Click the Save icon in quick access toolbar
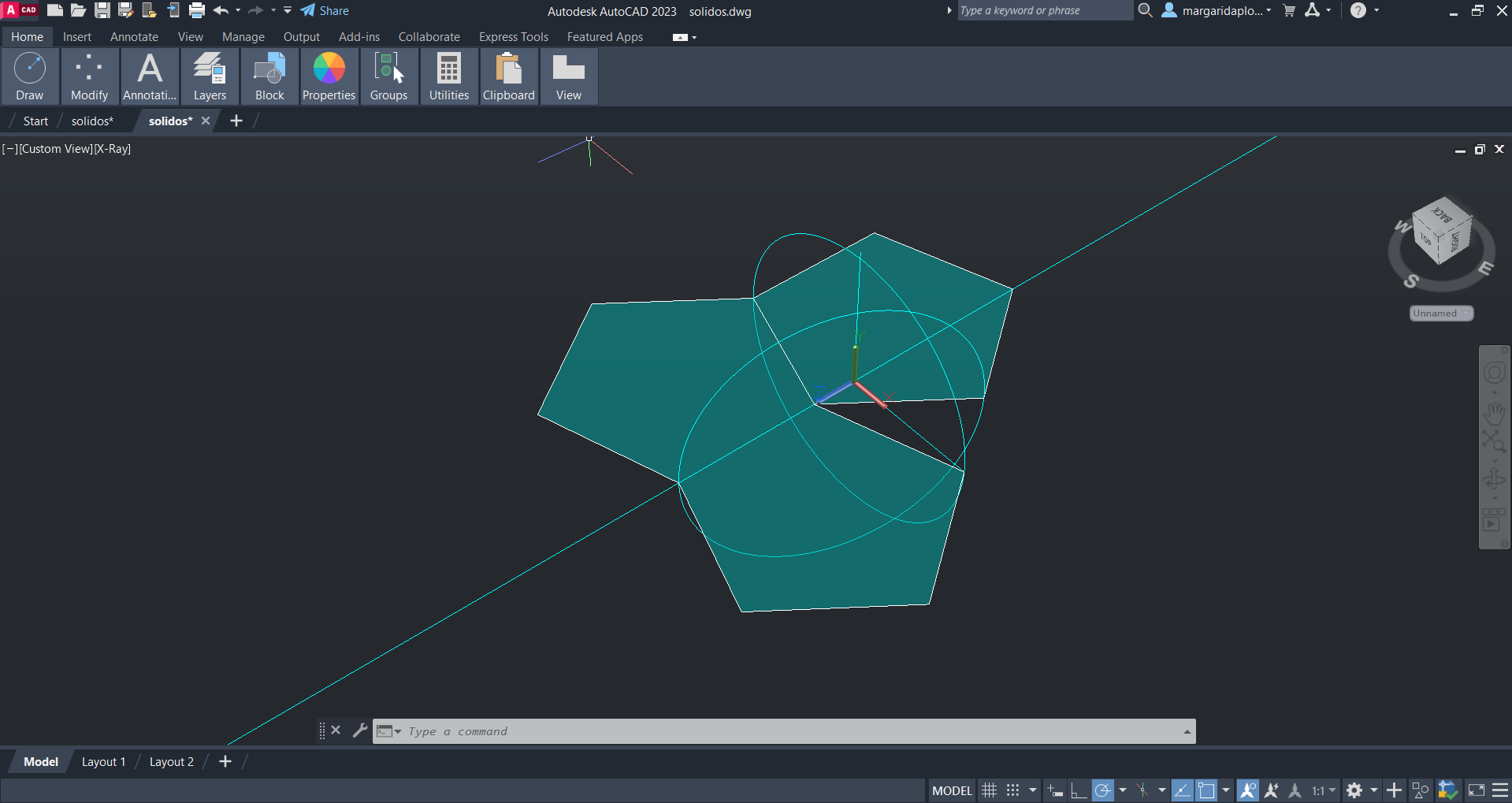 102,10
